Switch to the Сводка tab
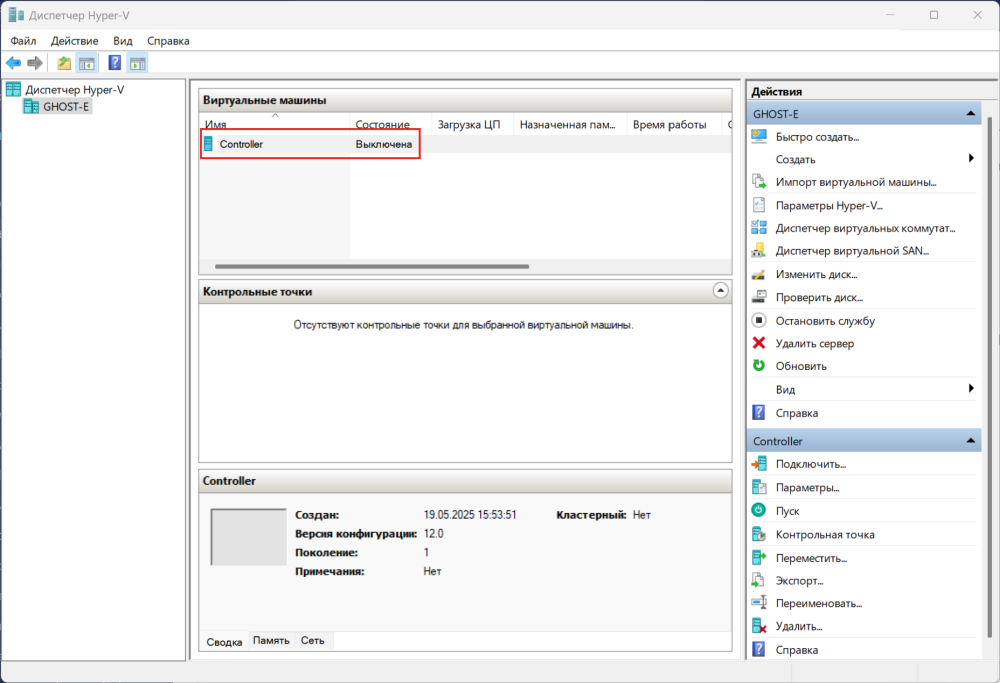The width and height of the screenshot is (1000, 683). [x=224, y=642]
